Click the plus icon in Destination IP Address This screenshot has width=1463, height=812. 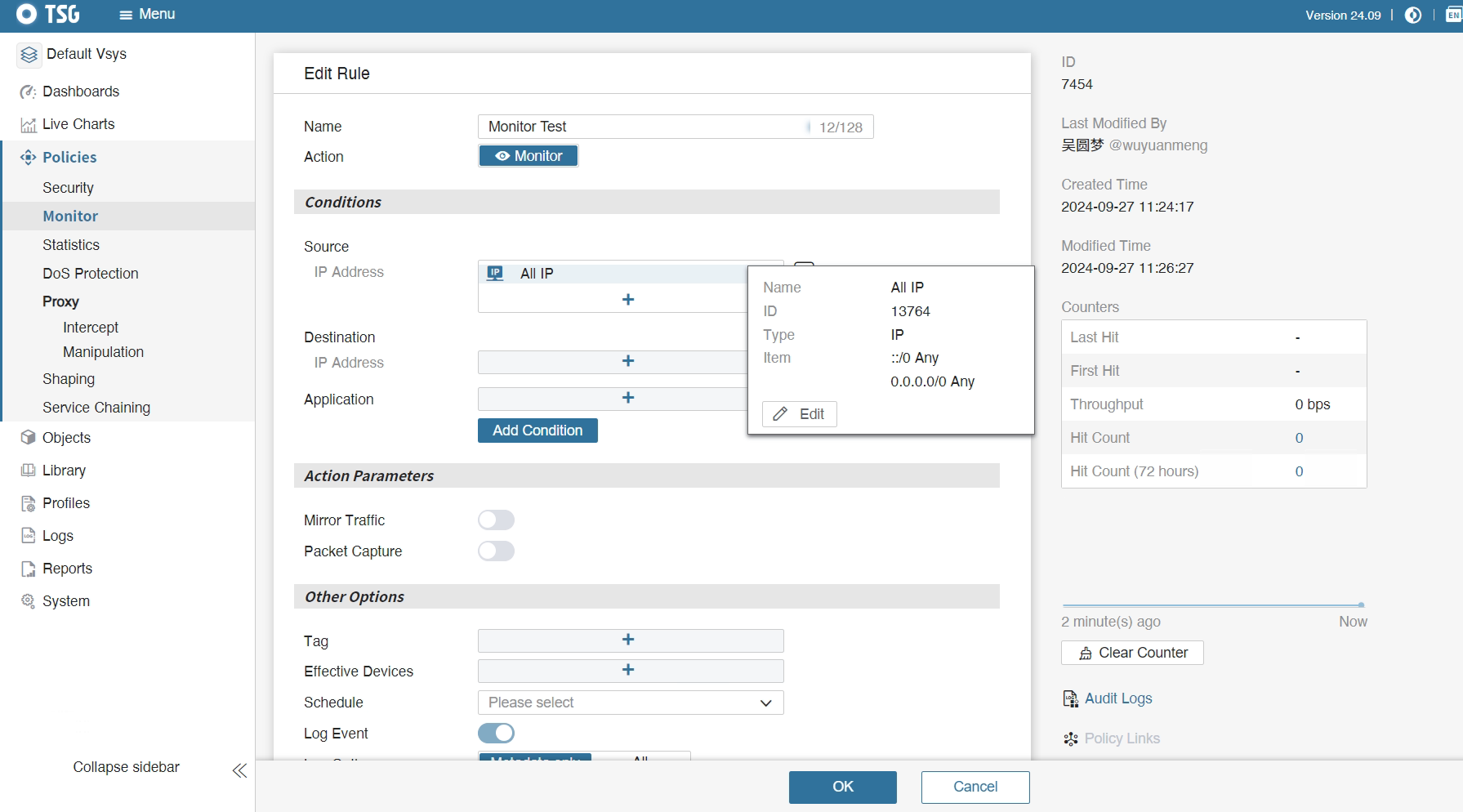tap(627, 361)
